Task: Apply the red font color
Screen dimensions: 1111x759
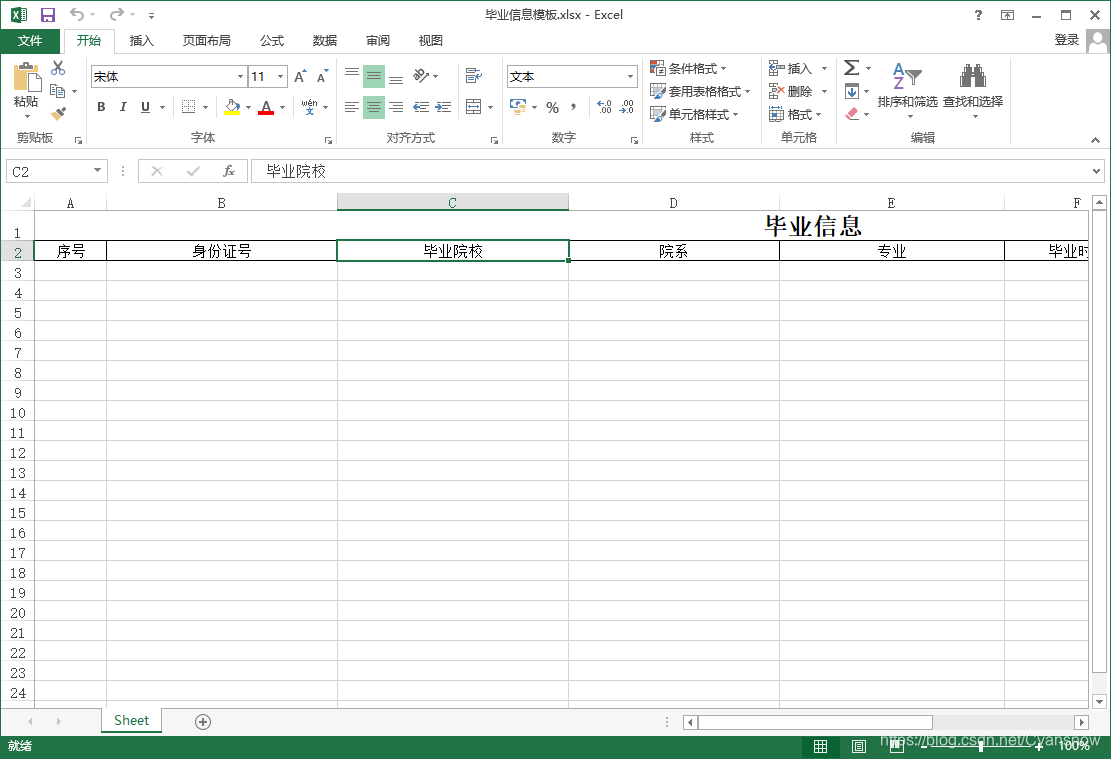Action: tap(266, 107)
